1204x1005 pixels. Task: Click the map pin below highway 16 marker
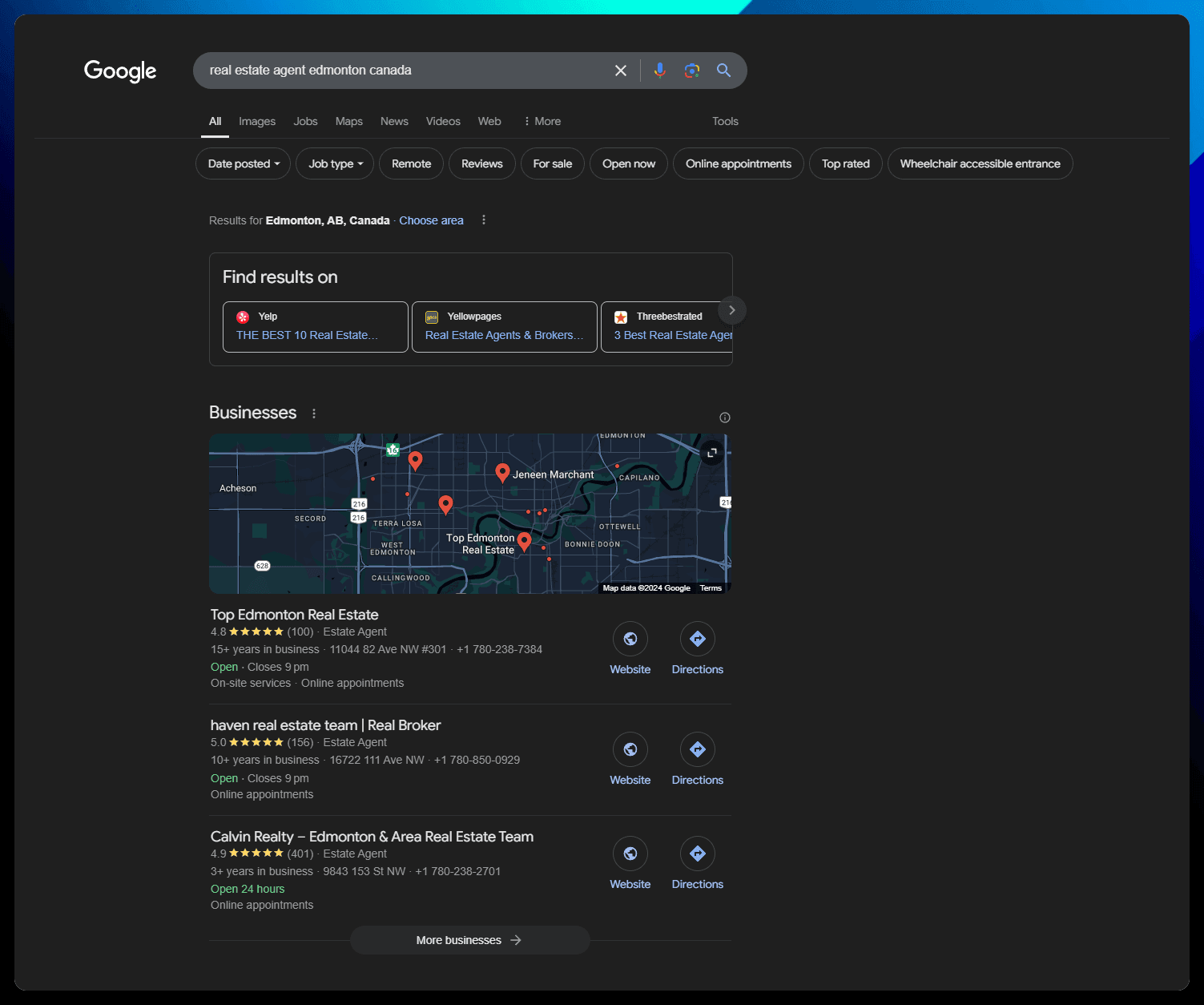[x=415, y=460]
